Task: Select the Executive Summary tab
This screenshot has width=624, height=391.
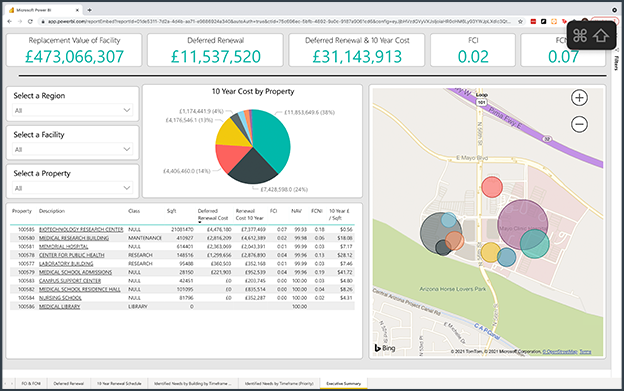Action: (343, 383)
